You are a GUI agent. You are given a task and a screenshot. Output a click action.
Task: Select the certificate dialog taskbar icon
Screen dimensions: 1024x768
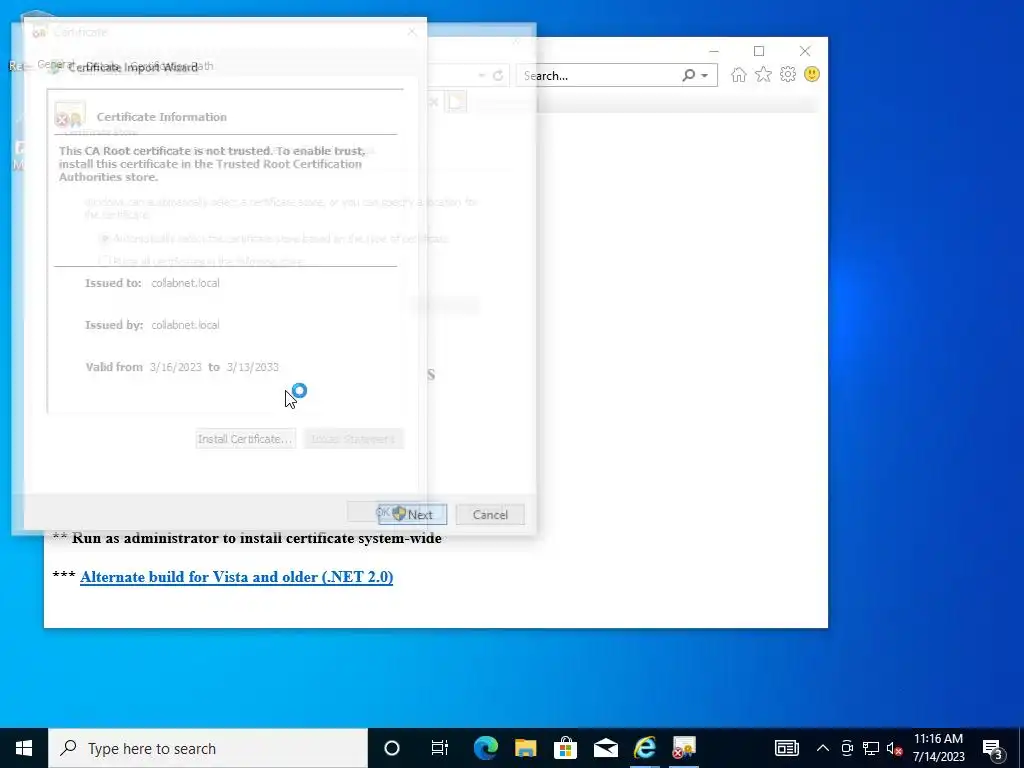point(684,748)
